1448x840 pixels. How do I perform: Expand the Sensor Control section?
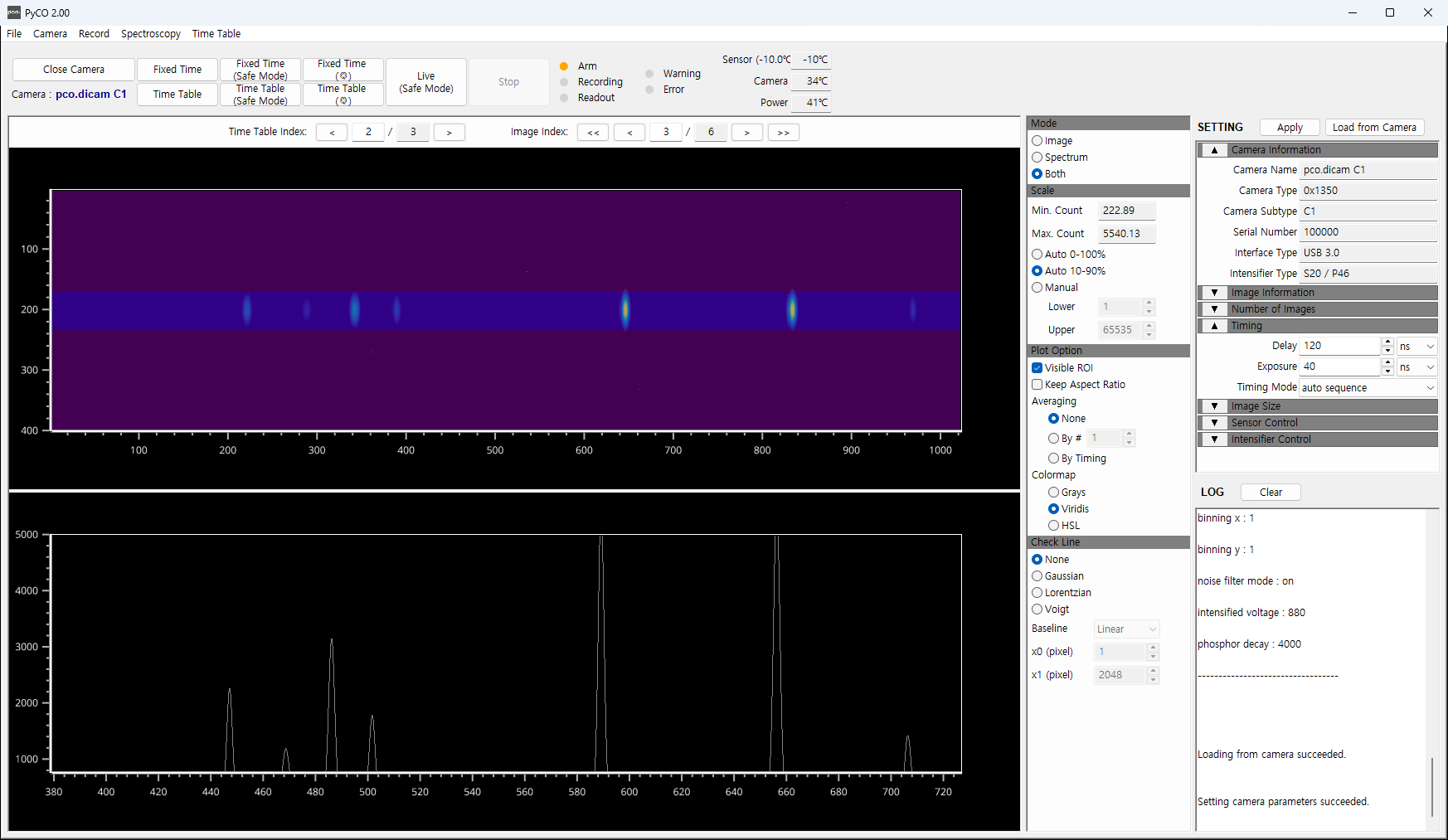1214,423
